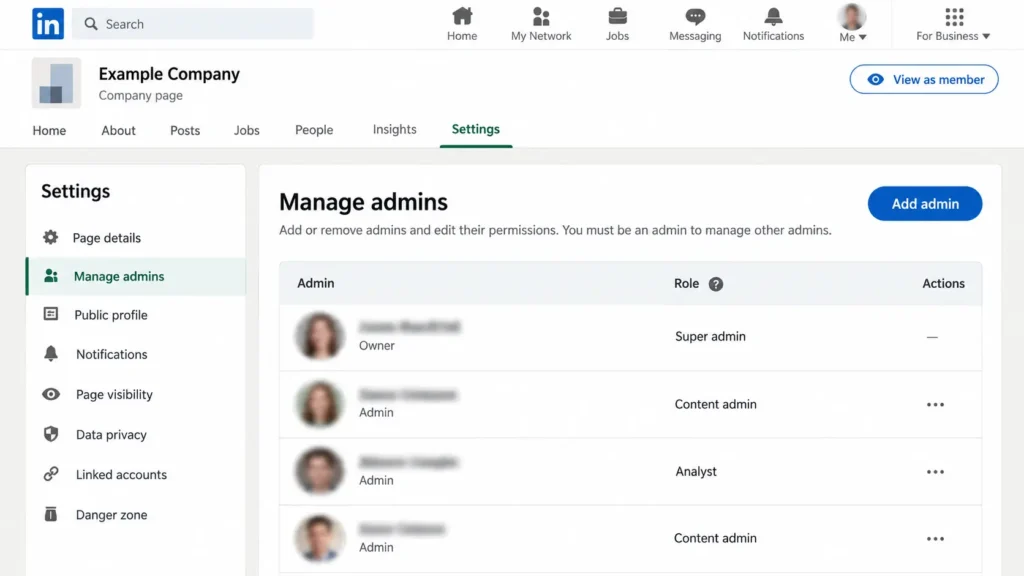The height and width of the screenshot is (576, 1024).
Task: Click the search magnifier icon
Action: pyautogui.click(x=91, y=24)
